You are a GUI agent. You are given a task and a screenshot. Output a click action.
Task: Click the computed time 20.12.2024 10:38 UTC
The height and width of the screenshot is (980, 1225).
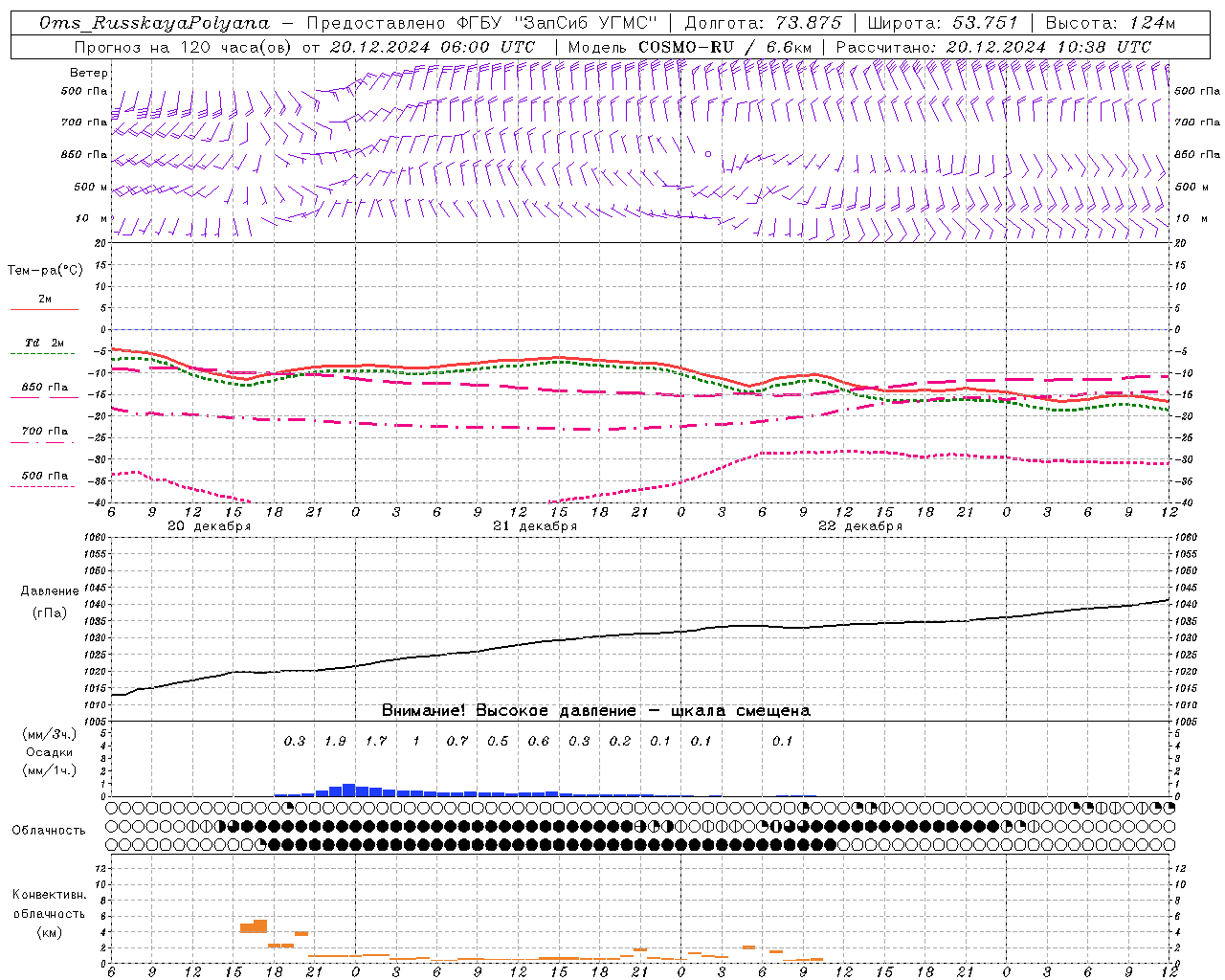pyautogui.click(x=1048, y=47)
